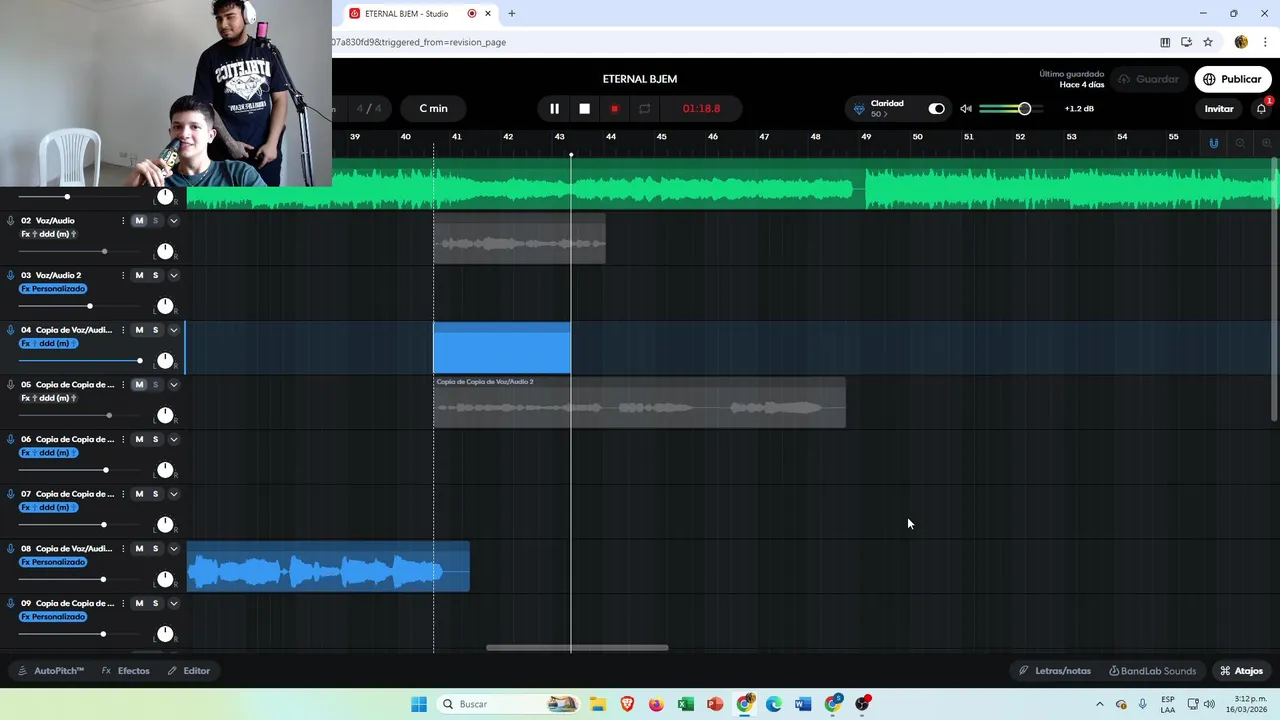Mute track 04 with M button
The height and width of the screenshot is (720, 1280).
(x=139, y=330)
